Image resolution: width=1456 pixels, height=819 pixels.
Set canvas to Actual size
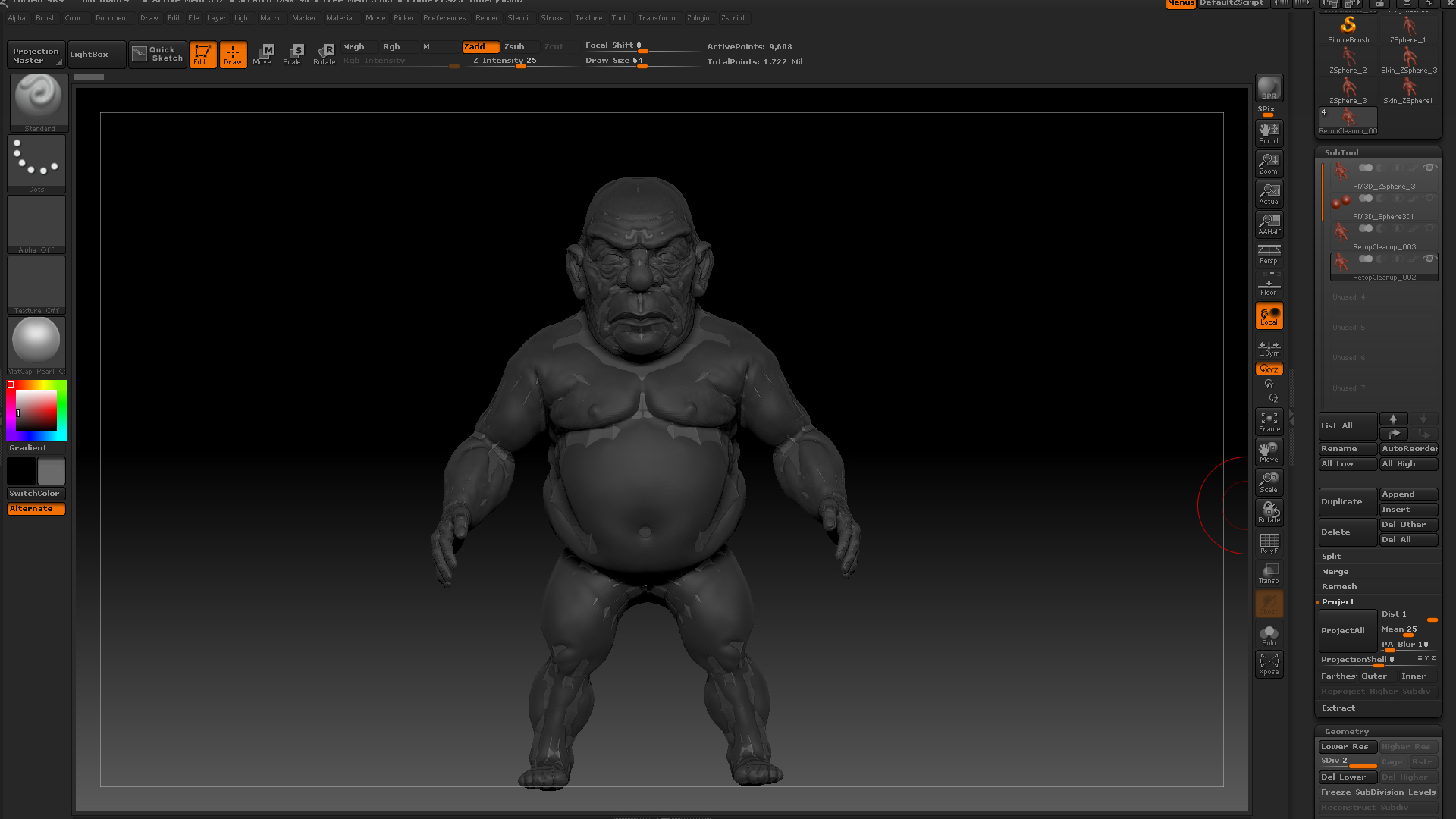(x=1269, y=194)
